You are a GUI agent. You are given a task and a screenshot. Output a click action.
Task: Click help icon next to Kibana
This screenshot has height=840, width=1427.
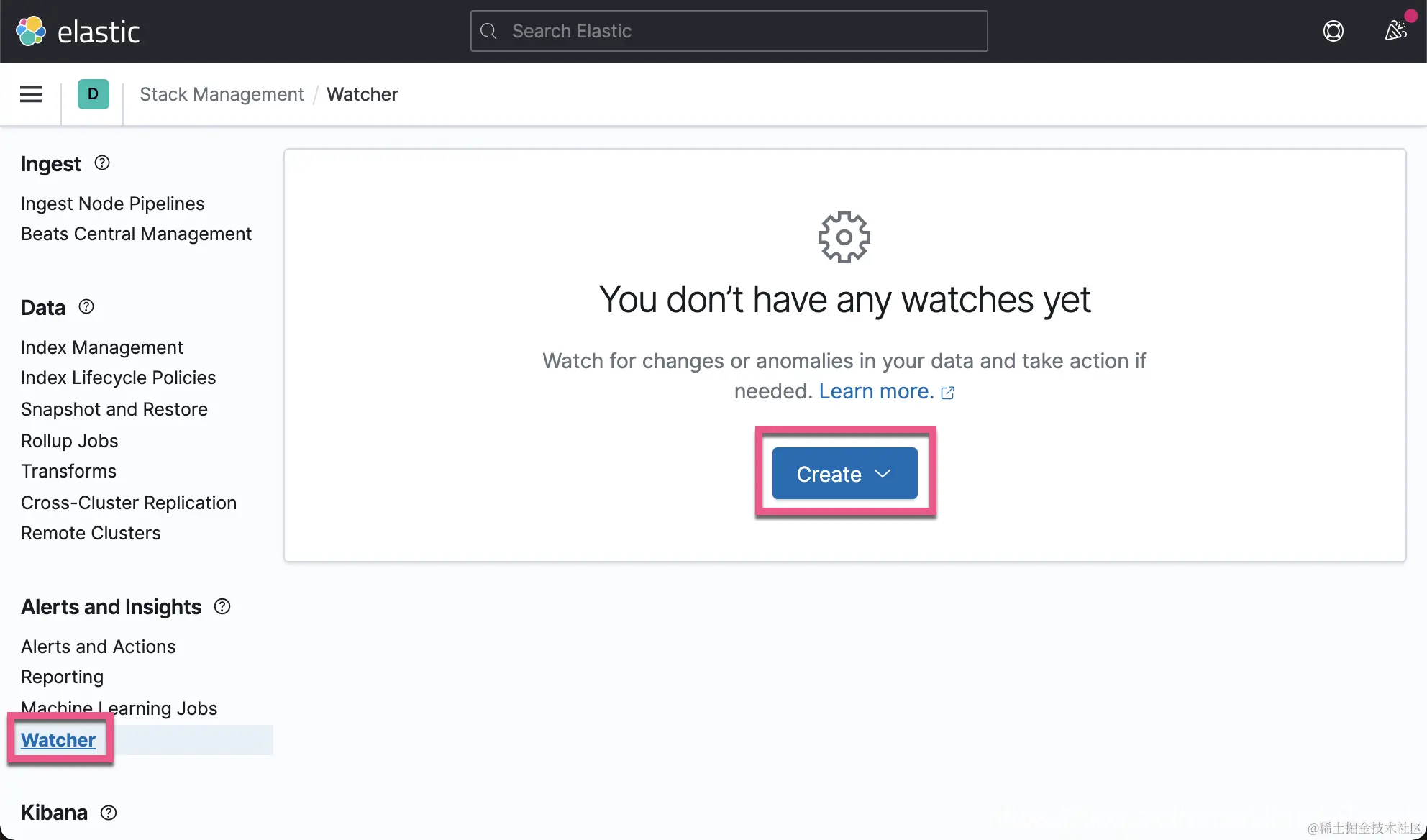click(x=109, y=813)
